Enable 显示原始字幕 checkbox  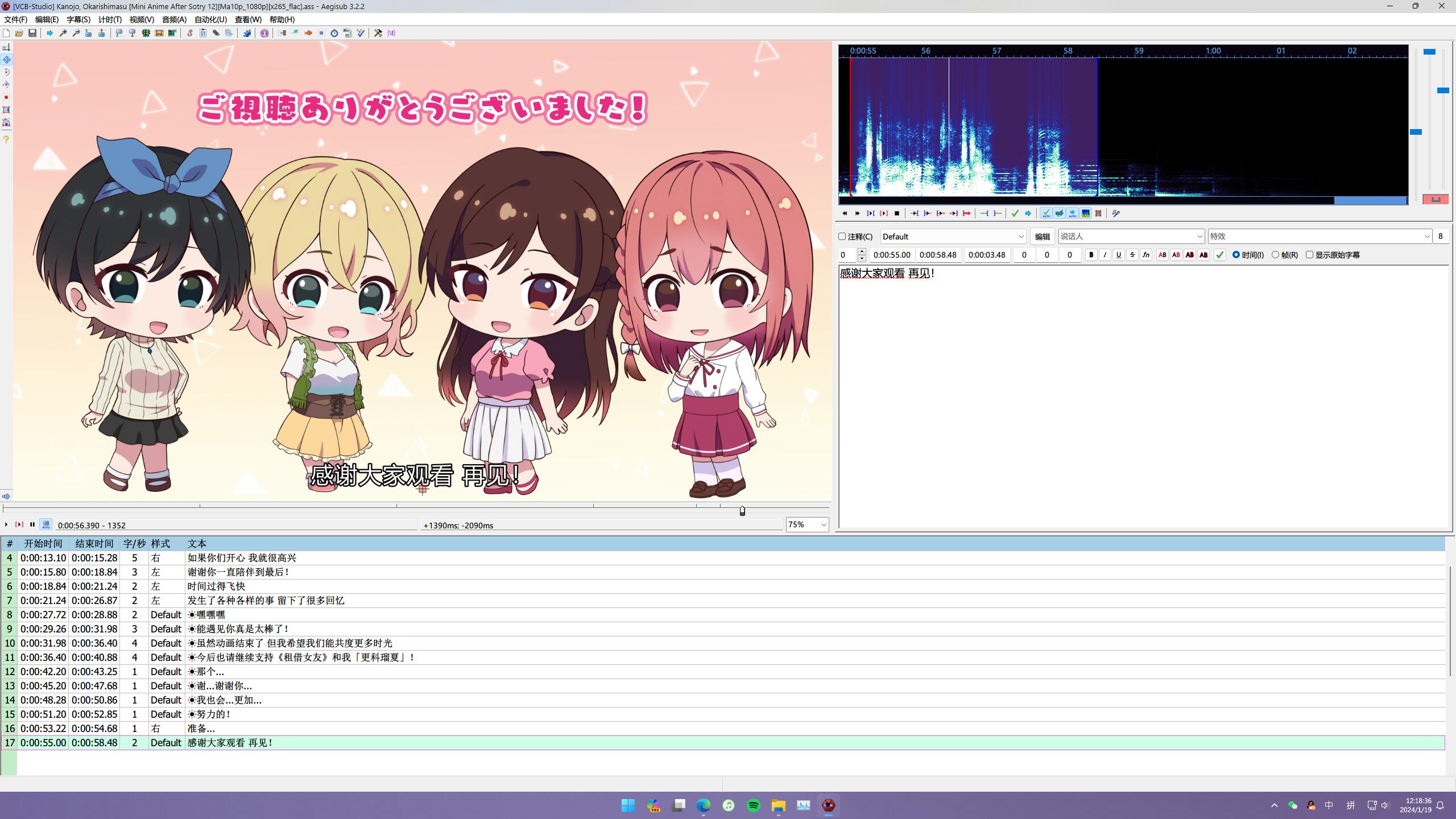coord(1310,255)
